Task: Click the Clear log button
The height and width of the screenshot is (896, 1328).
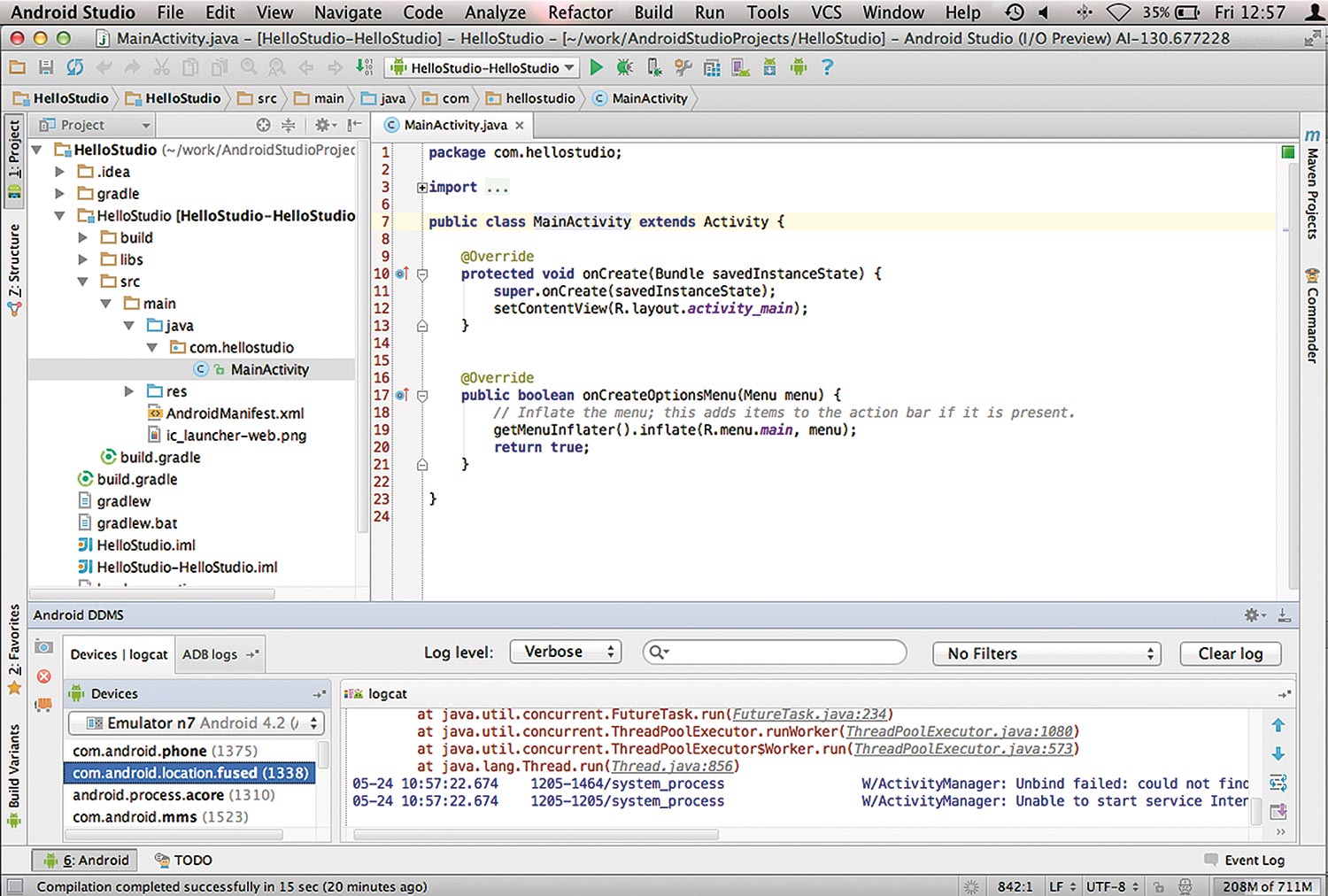Action: 1230,653
